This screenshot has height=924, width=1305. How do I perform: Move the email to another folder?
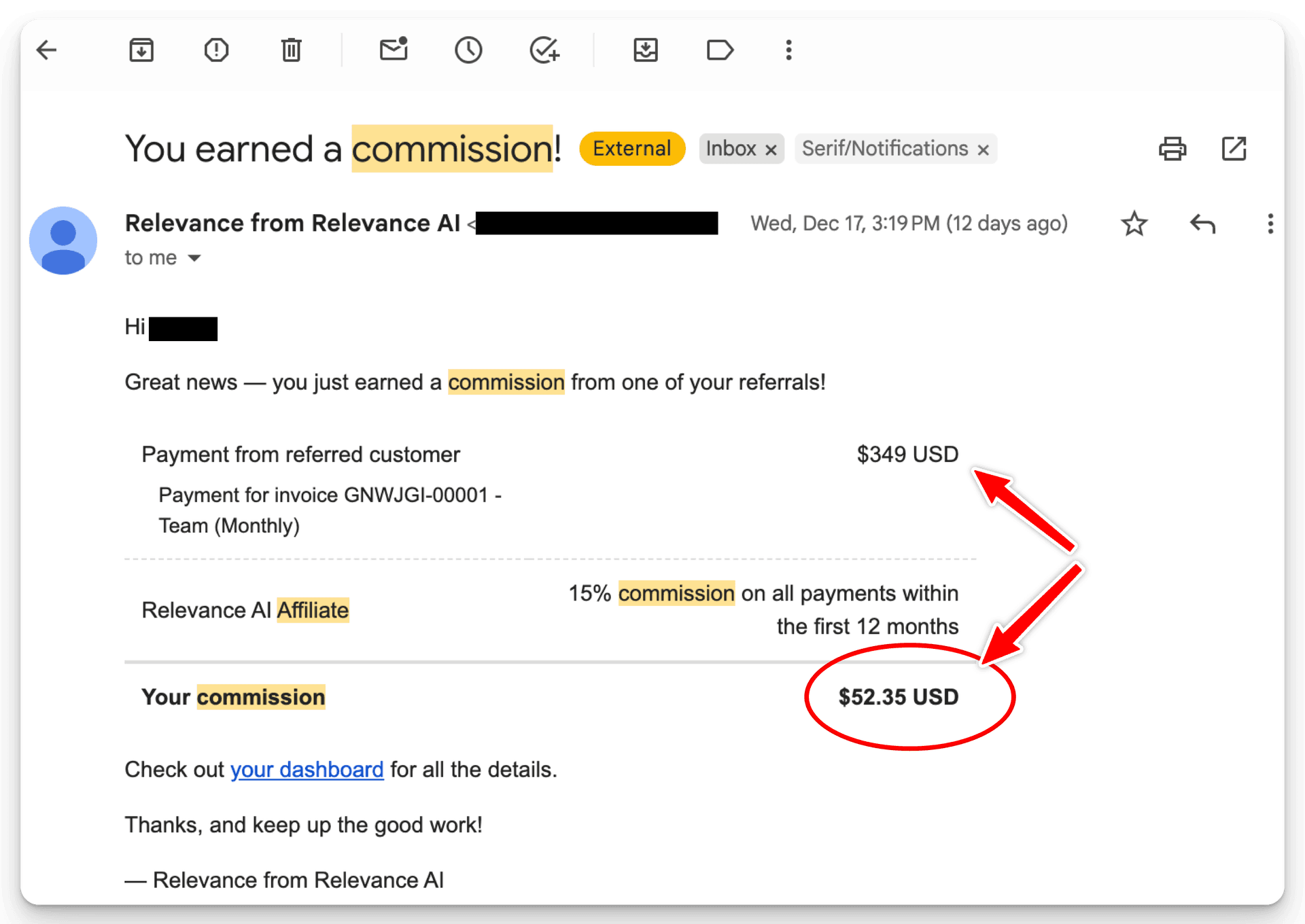(x=645, y=50)
